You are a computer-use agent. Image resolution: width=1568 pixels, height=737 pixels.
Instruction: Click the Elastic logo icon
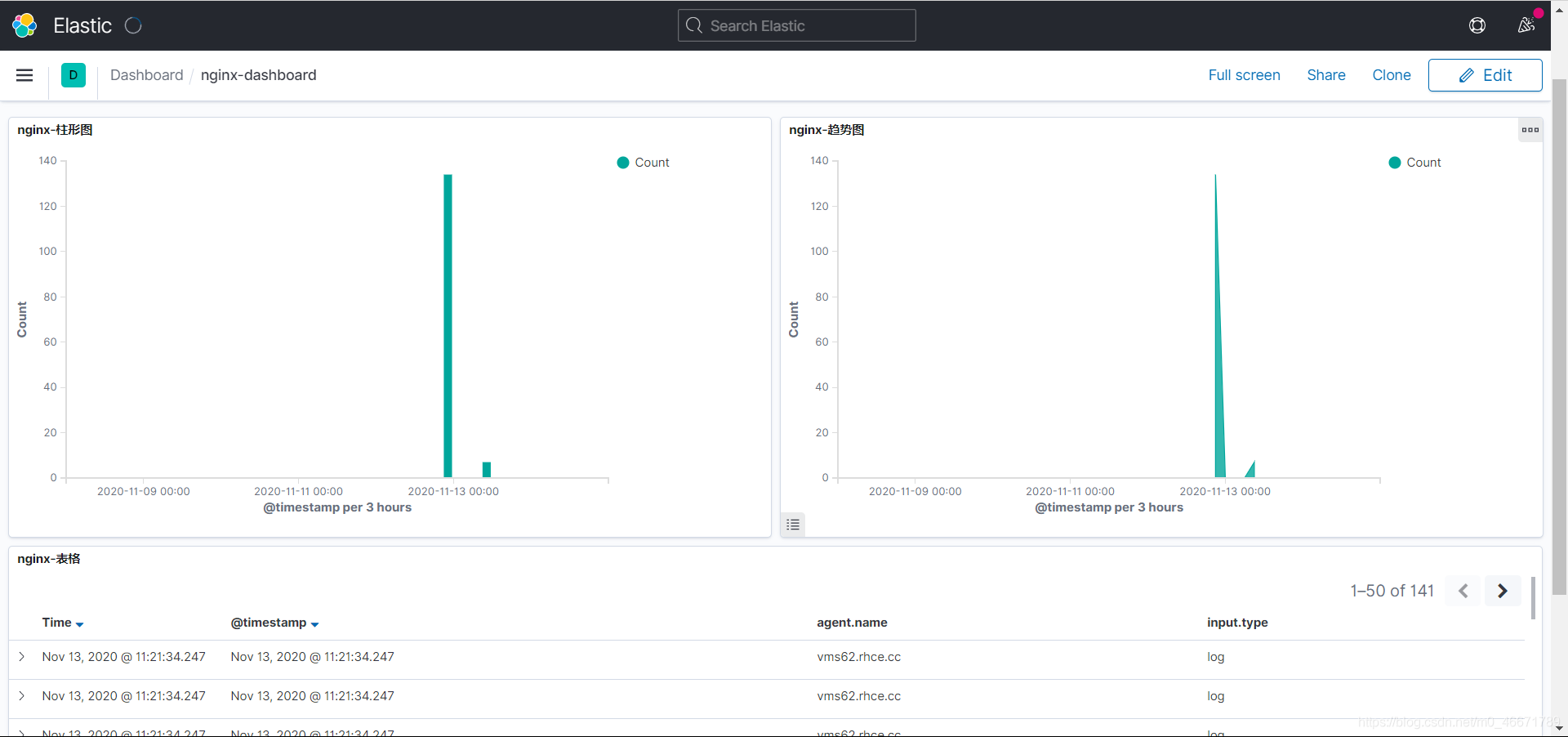click(24, 25)
